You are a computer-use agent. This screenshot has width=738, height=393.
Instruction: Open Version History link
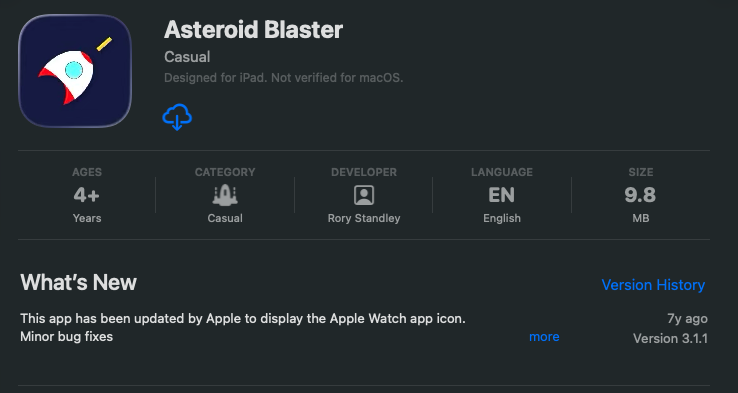(x=653, y=285)
